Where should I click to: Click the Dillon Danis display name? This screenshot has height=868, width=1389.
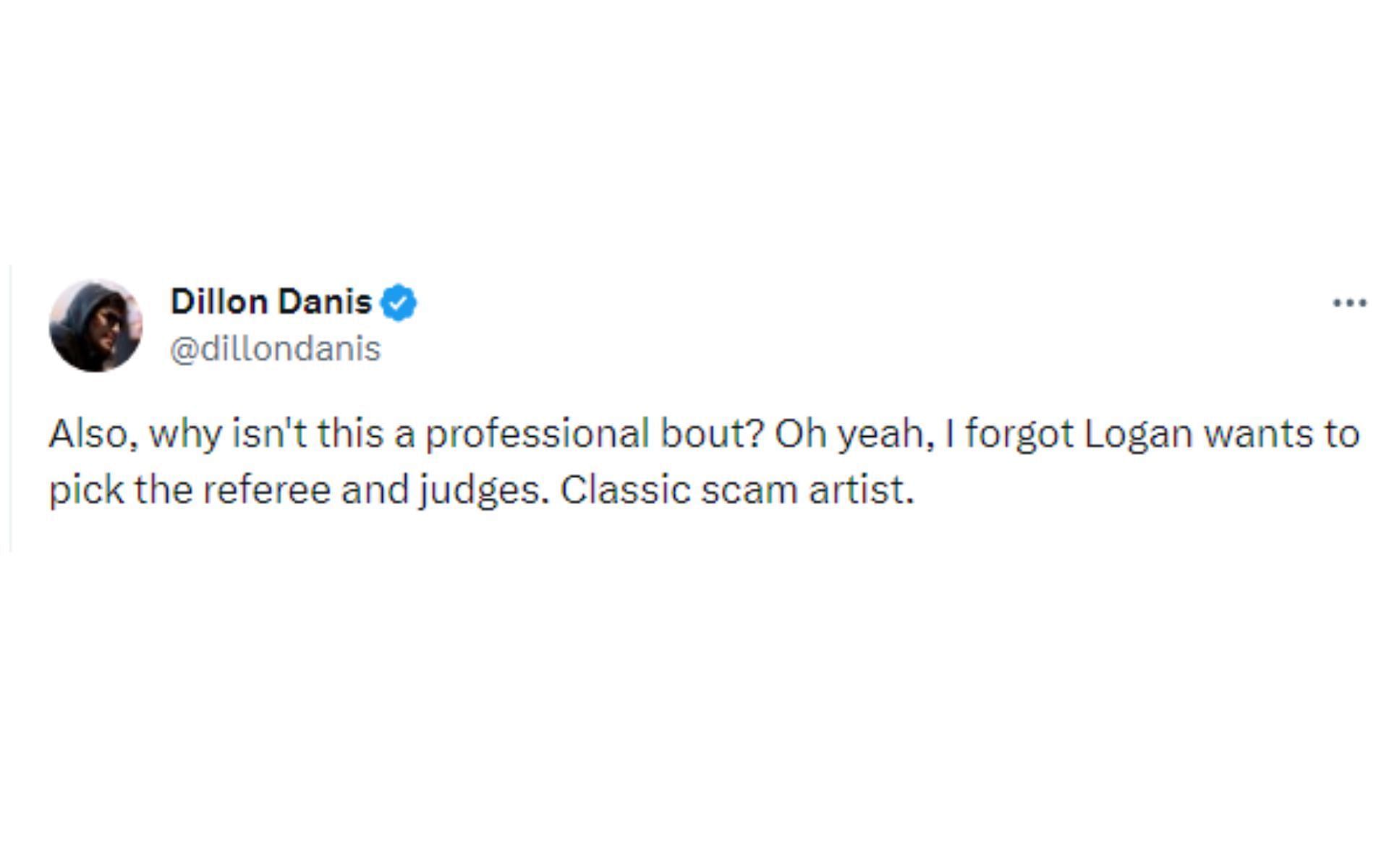coord(271,302)
